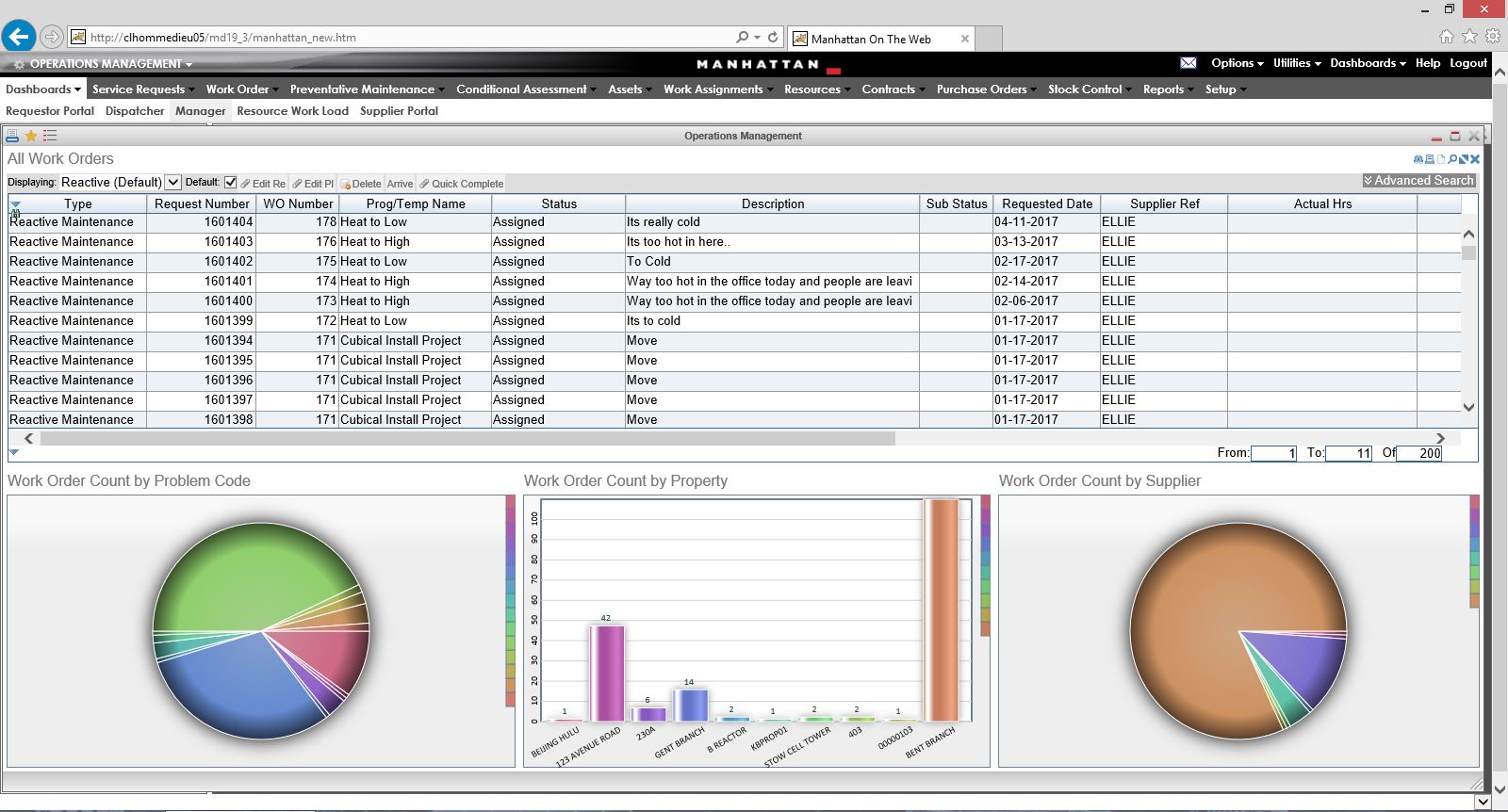This screenshot has width=1508, height=812.
Task: Open the Service Requests menu
Action: coord(143,89)
